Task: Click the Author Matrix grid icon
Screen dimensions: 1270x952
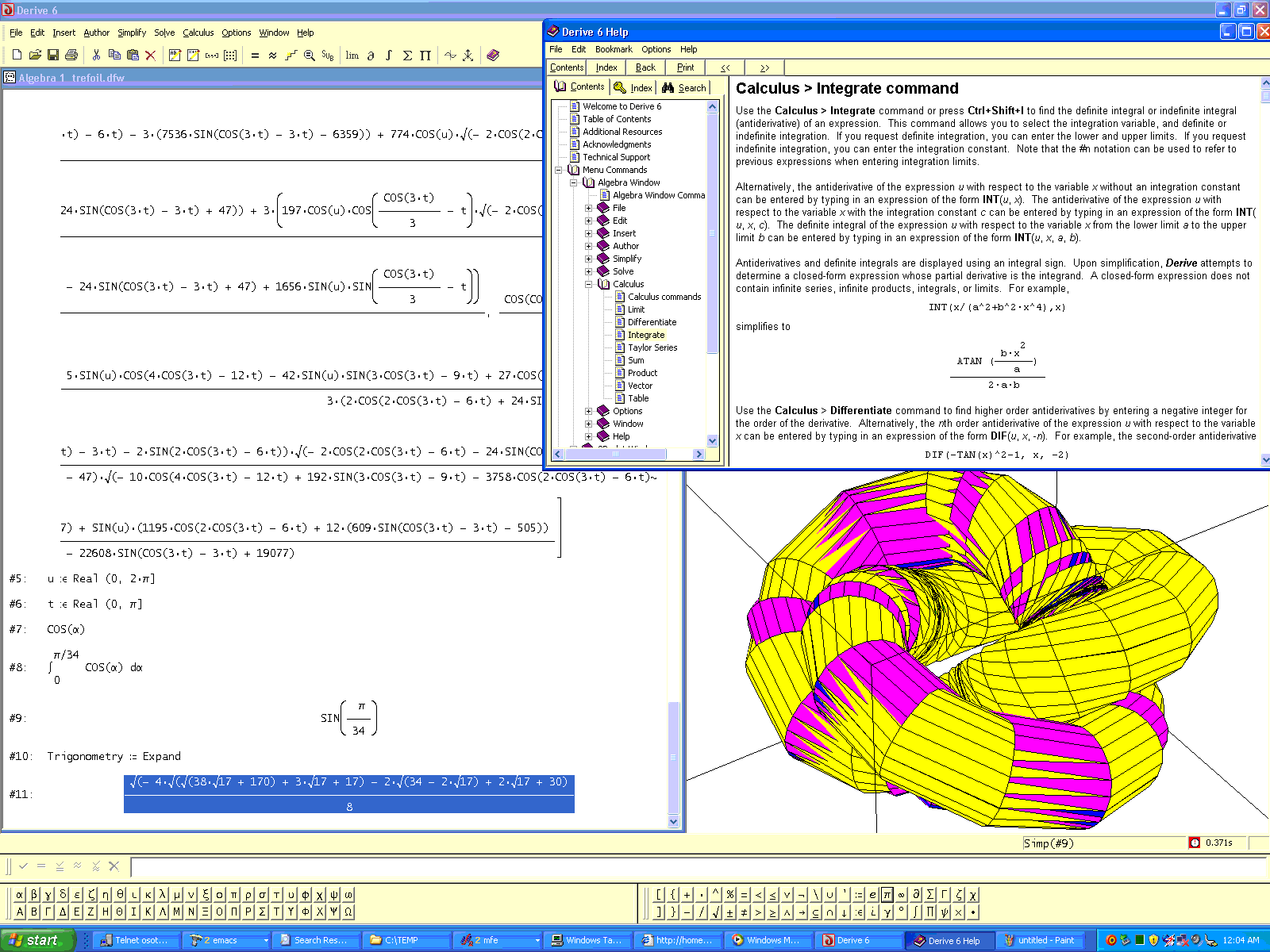Action: 230,56
